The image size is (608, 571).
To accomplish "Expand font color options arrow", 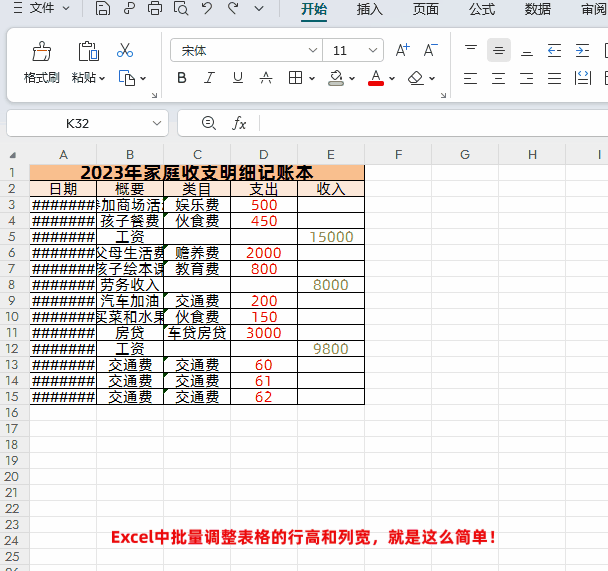I will (x=392, y=78).
